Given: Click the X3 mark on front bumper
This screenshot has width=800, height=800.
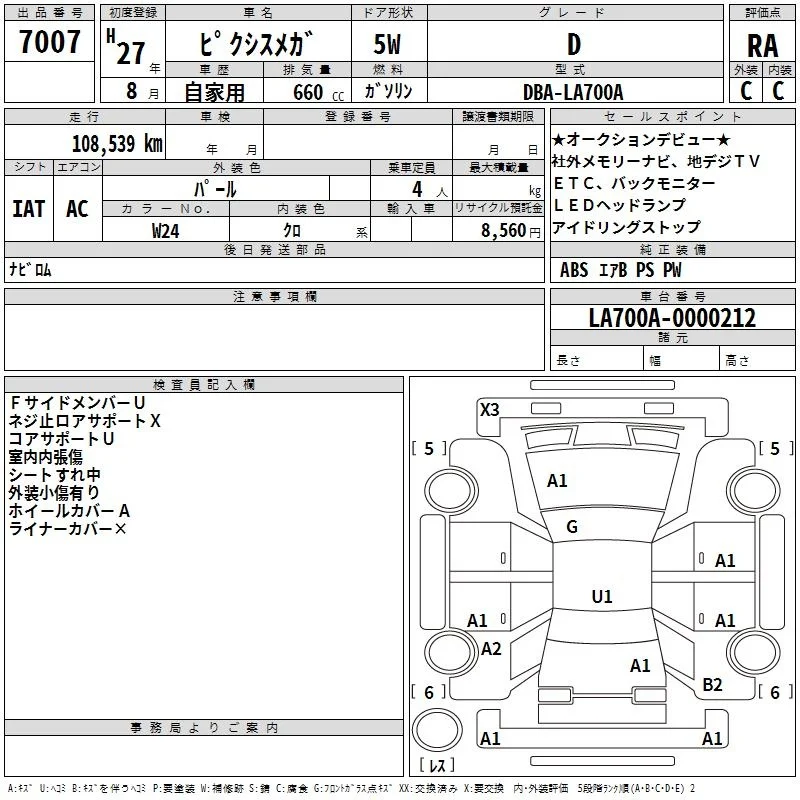Looking at the screenshot, I should (489, 410).
